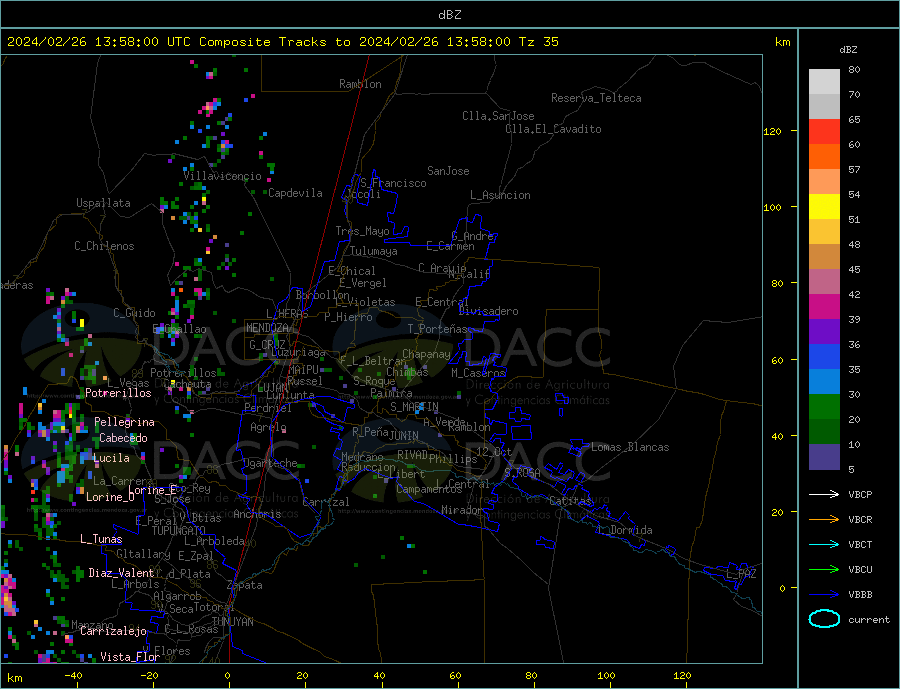The height and width of the screenshot is (689, 900).
Task: Click the Uspallata place label
Action: click(x=103, y=203)
